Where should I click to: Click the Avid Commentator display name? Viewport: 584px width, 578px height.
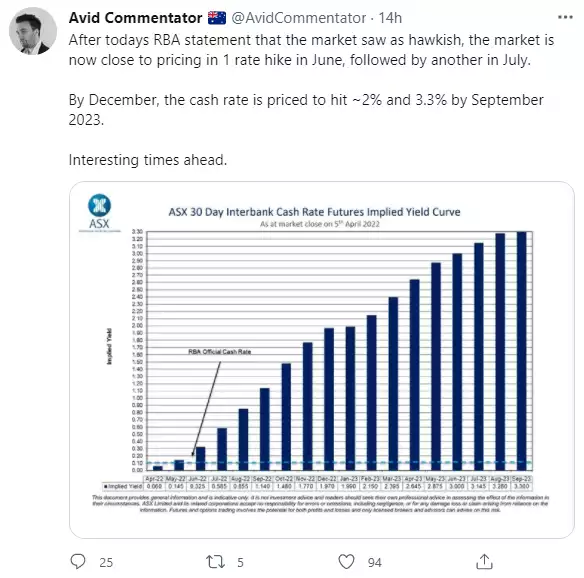click(x=136, y=18)
